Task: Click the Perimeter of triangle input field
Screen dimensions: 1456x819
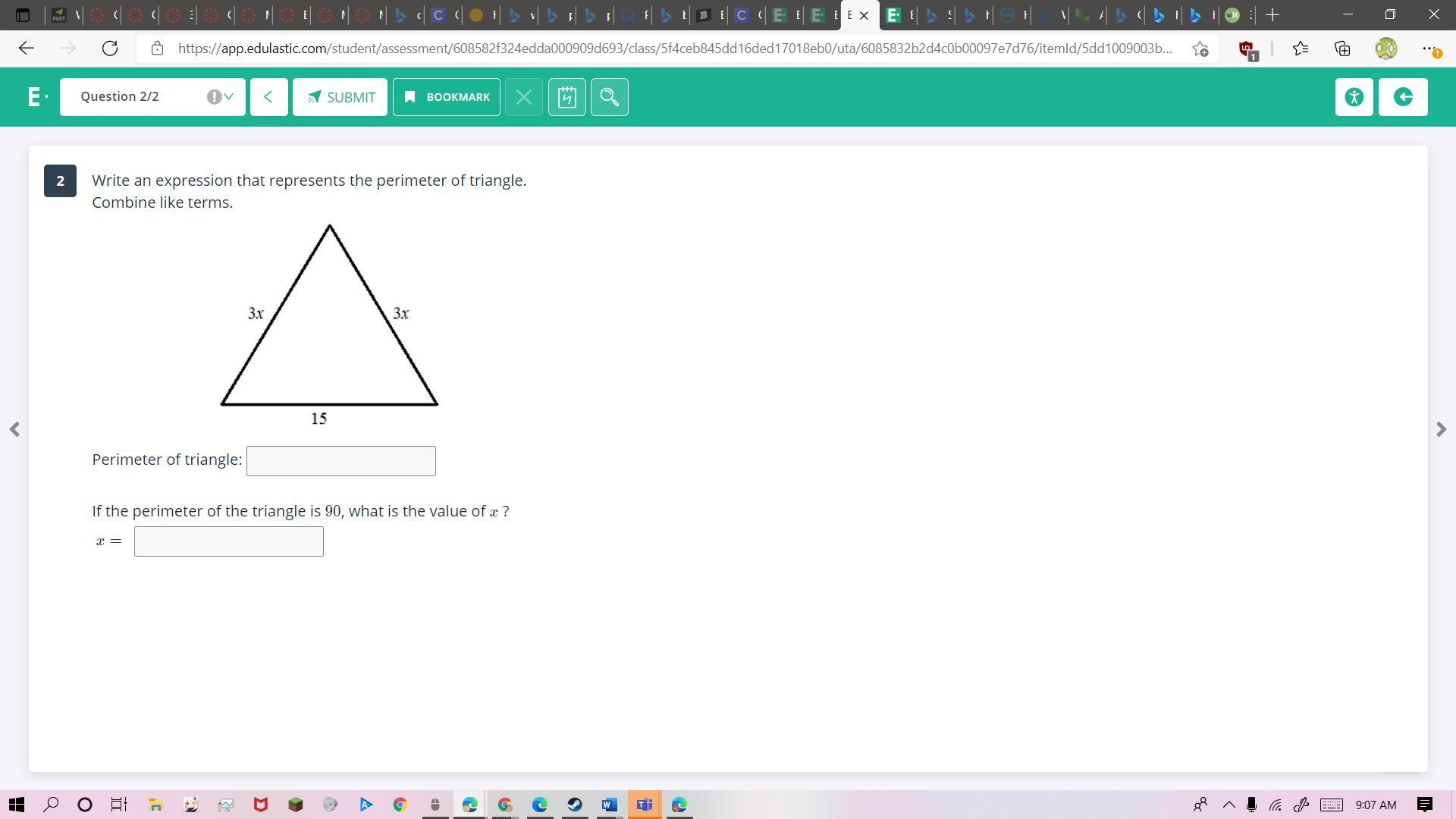Action: (340, 461)
